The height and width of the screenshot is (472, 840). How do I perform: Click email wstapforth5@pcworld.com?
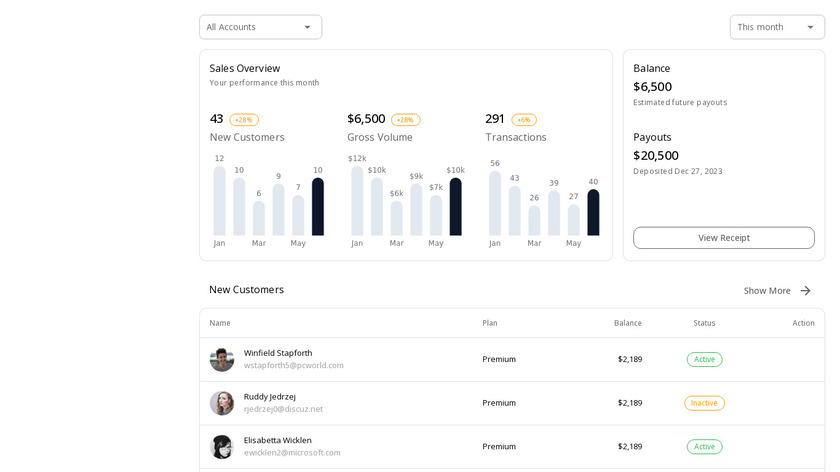(x=294, y=365)
